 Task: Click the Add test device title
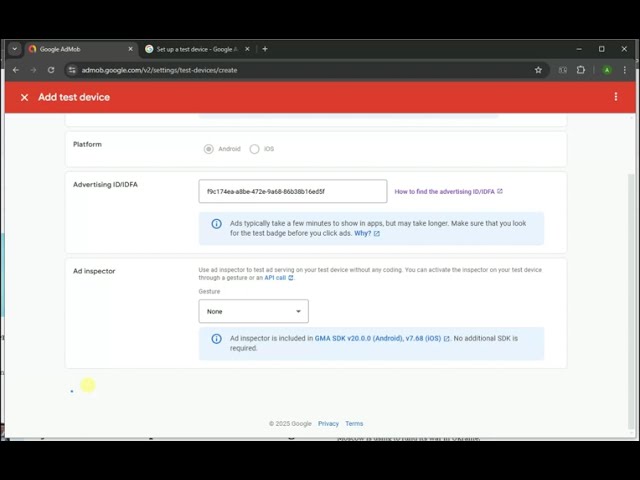pyautogui.click(x=74, y=97)
